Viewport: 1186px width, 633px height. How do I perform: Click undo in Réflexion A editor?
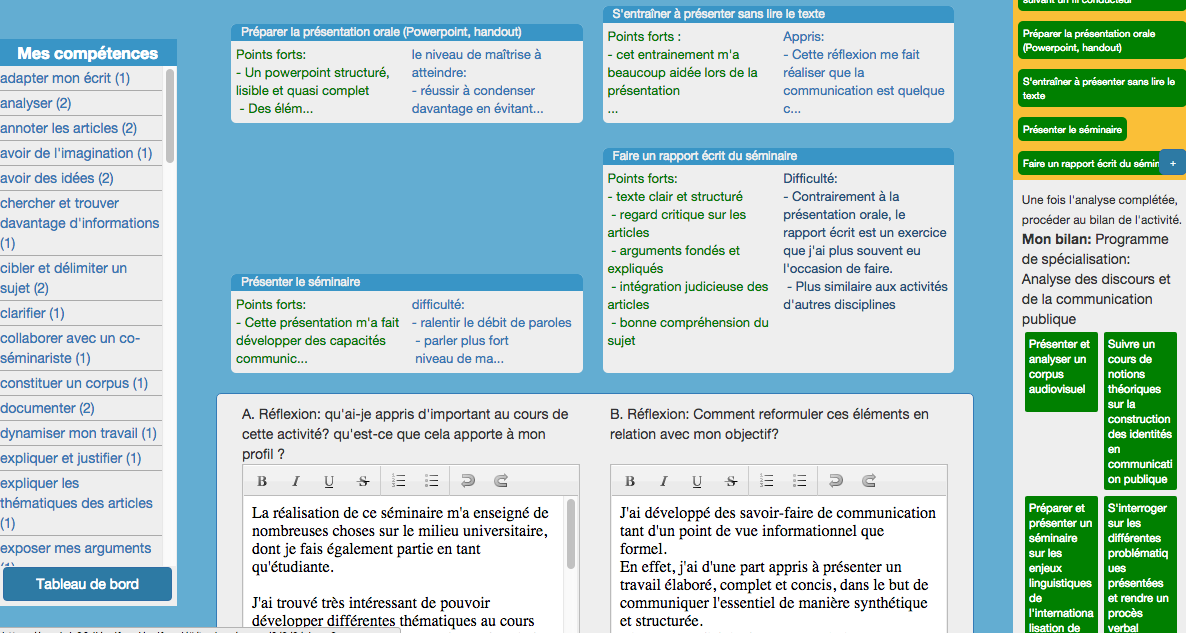[467, 481]
